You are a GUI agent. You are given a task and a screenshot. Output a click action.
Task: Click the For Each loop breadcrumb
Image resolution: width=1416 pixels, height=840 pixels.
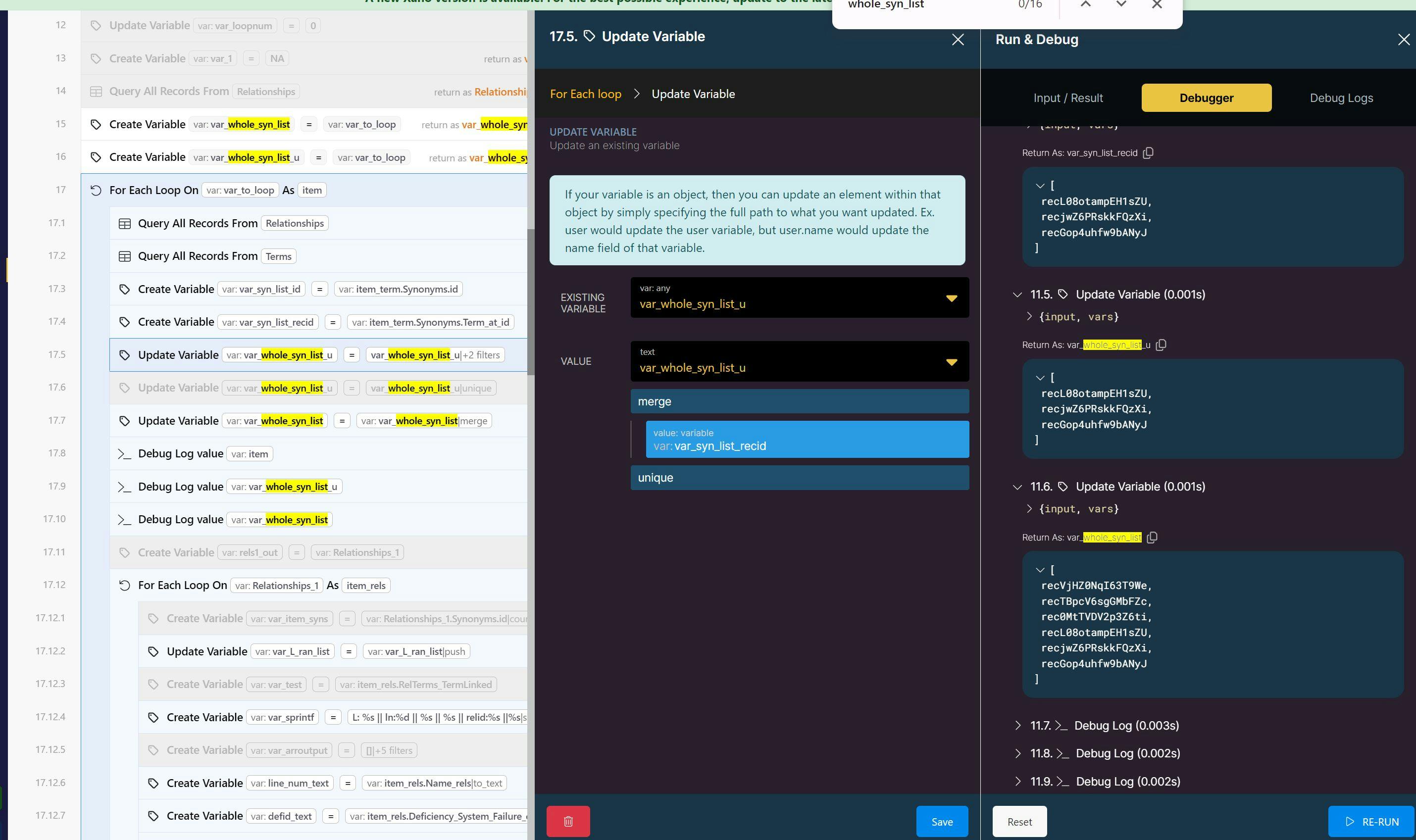(x=585, y=94)
